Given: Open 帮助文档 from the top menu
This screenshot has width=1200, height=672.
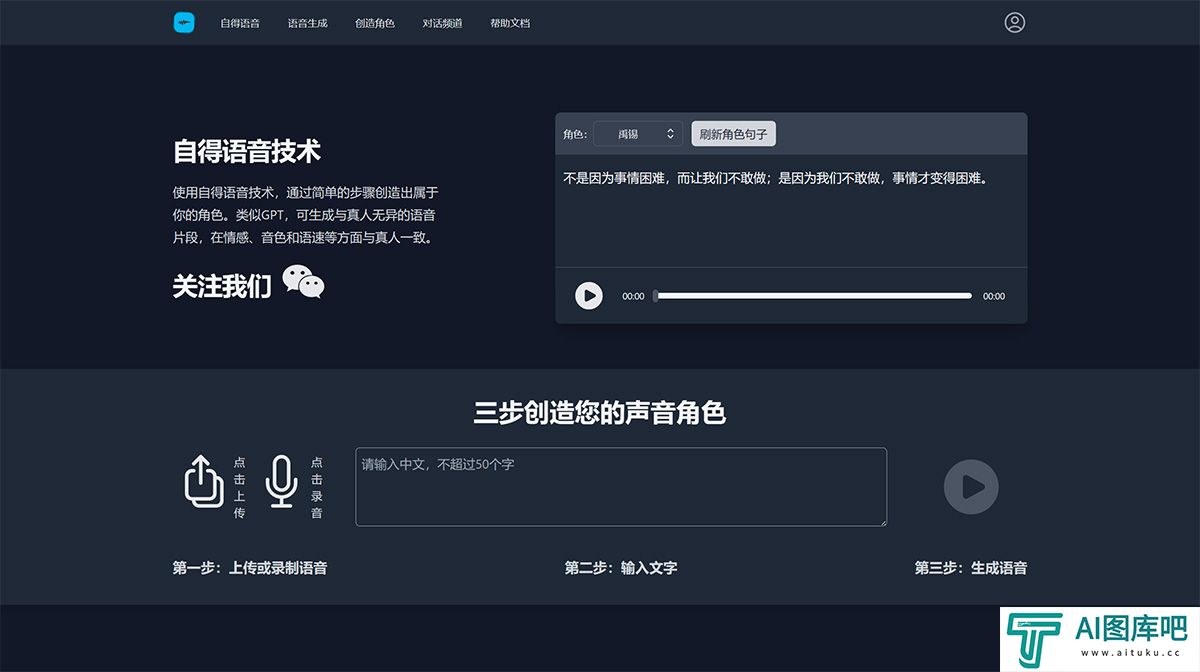Looking at the screenshot, I should coord(510,23).
